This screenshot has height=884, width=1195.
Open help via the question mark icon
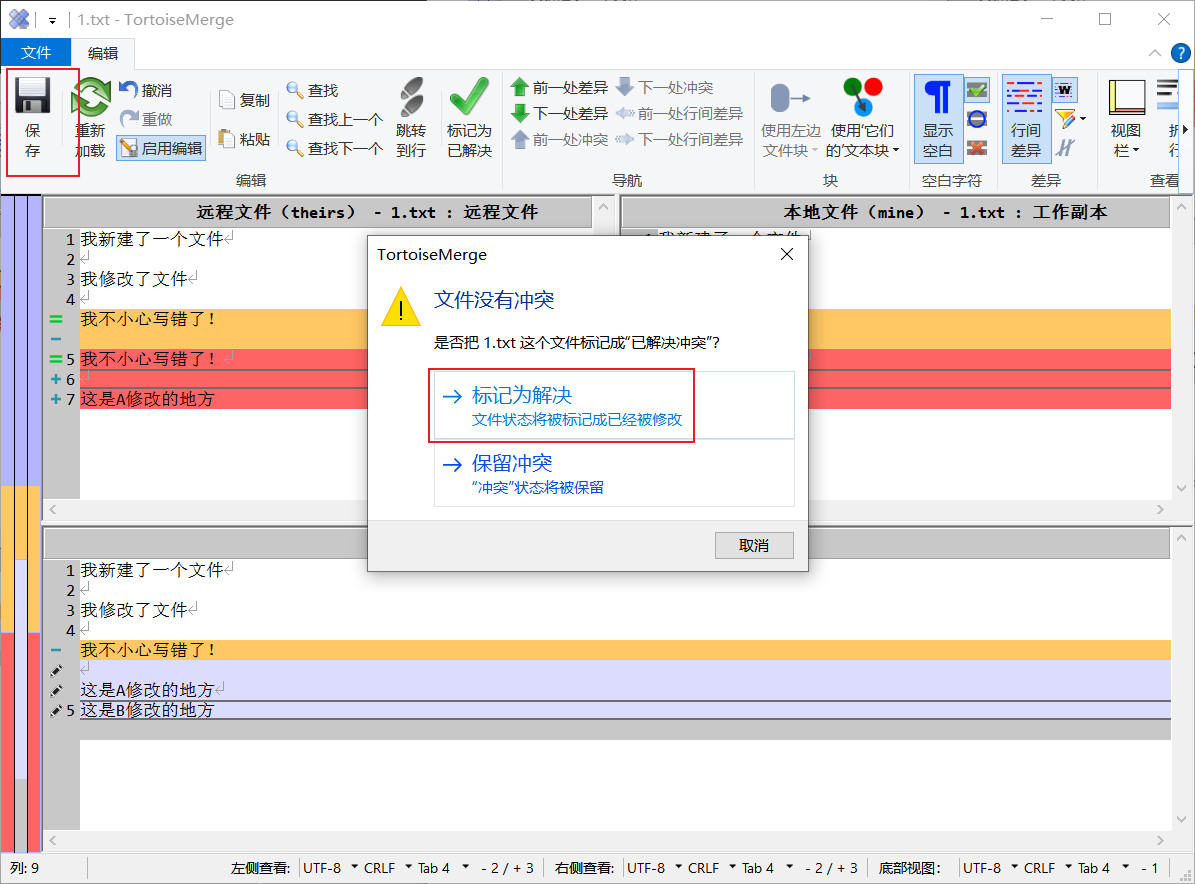1180,53
